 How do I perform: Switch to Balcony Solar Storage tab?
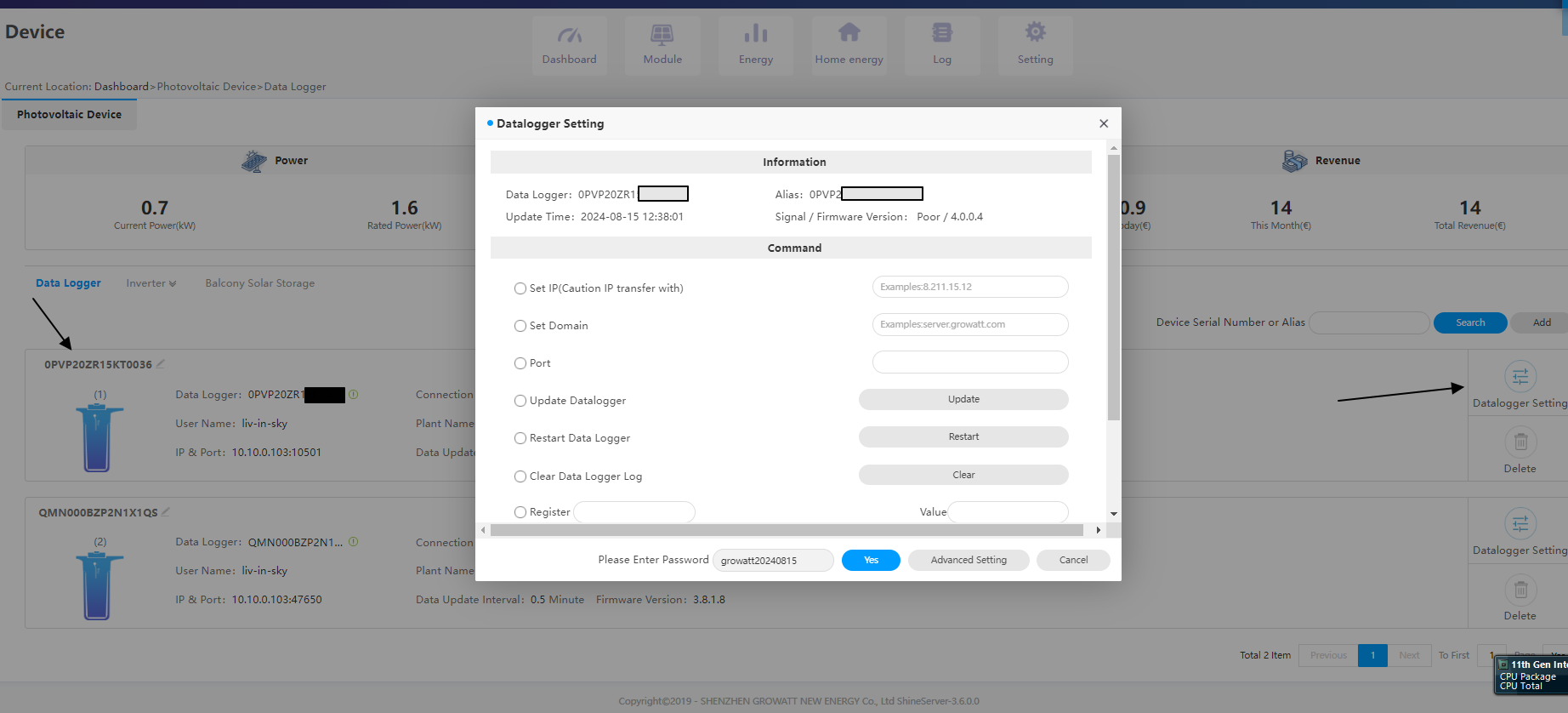pyautogui.click(x=260, y=283)
